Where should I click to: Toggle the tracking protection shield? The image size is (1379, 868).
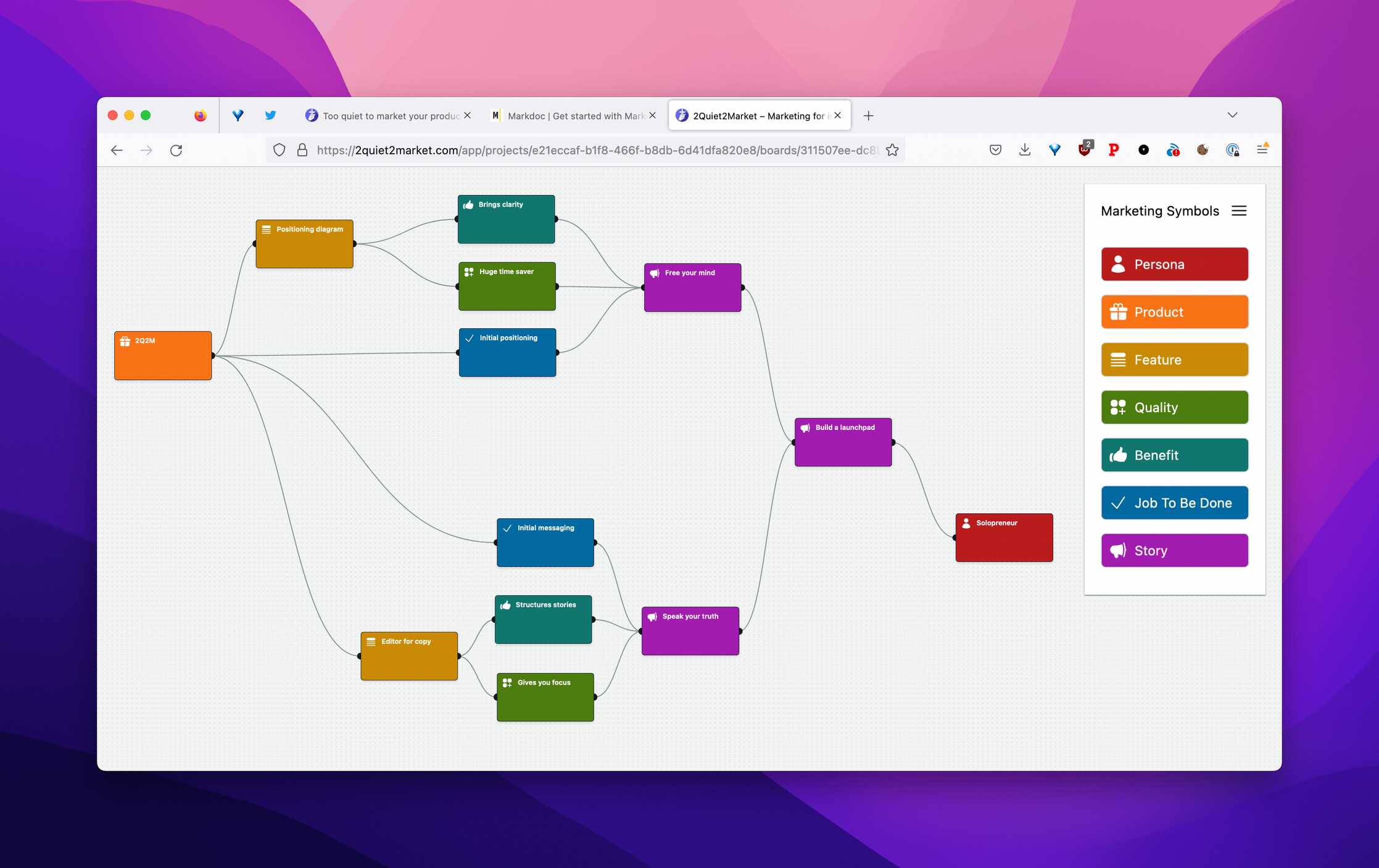coord(279,149)
